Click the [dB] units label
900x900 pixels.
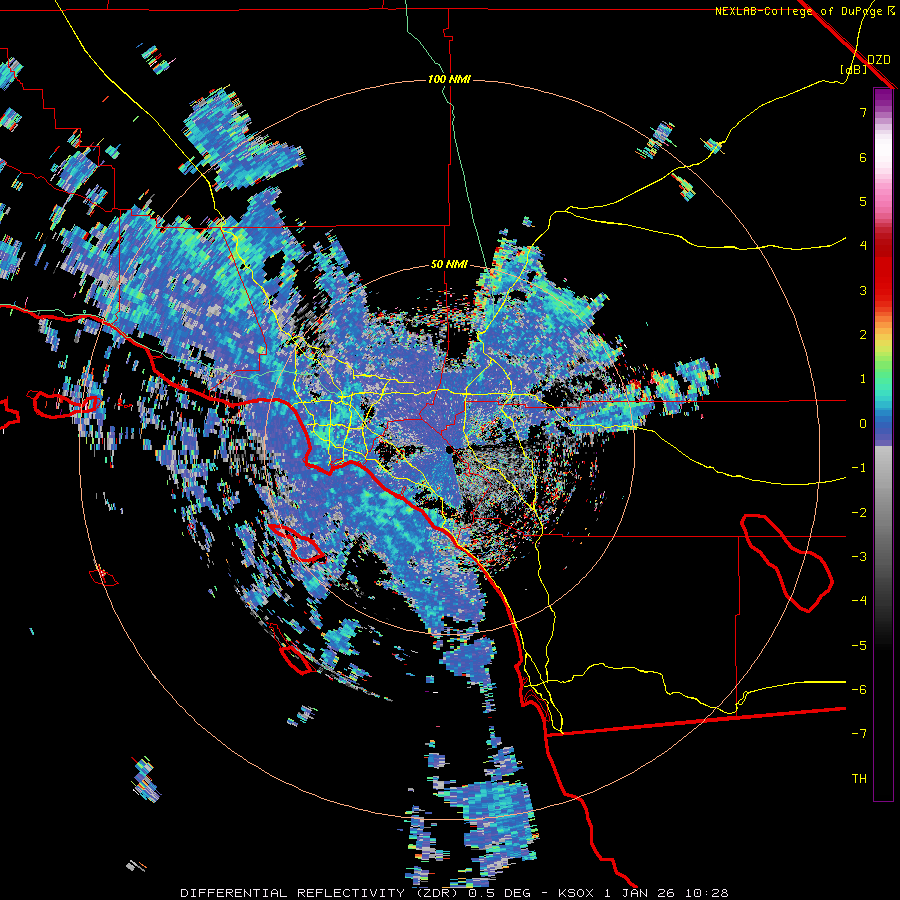click(x=854, y=69)
